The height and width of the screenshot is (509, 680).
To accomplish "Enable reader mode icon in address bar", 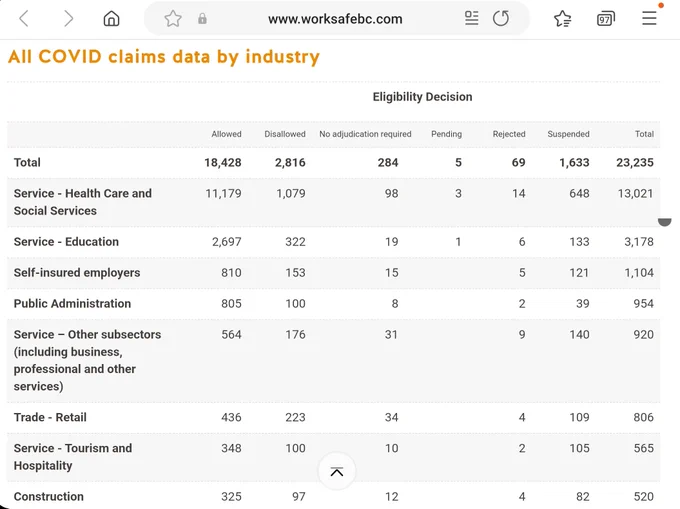I will click(x=471, y=18).
